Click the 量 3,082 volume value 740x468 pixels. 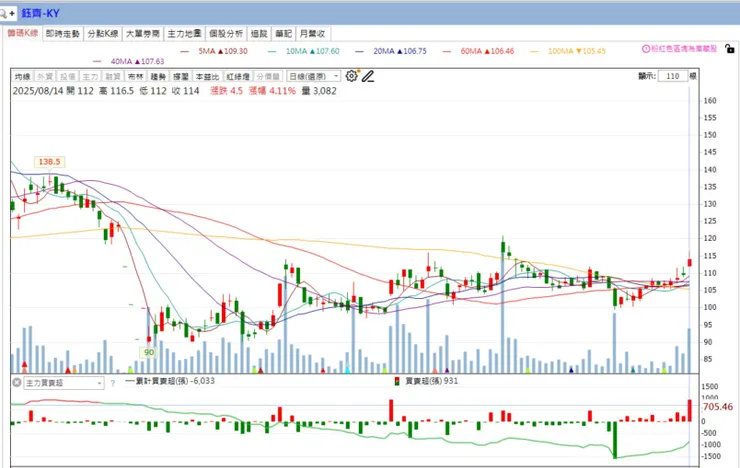319,91
